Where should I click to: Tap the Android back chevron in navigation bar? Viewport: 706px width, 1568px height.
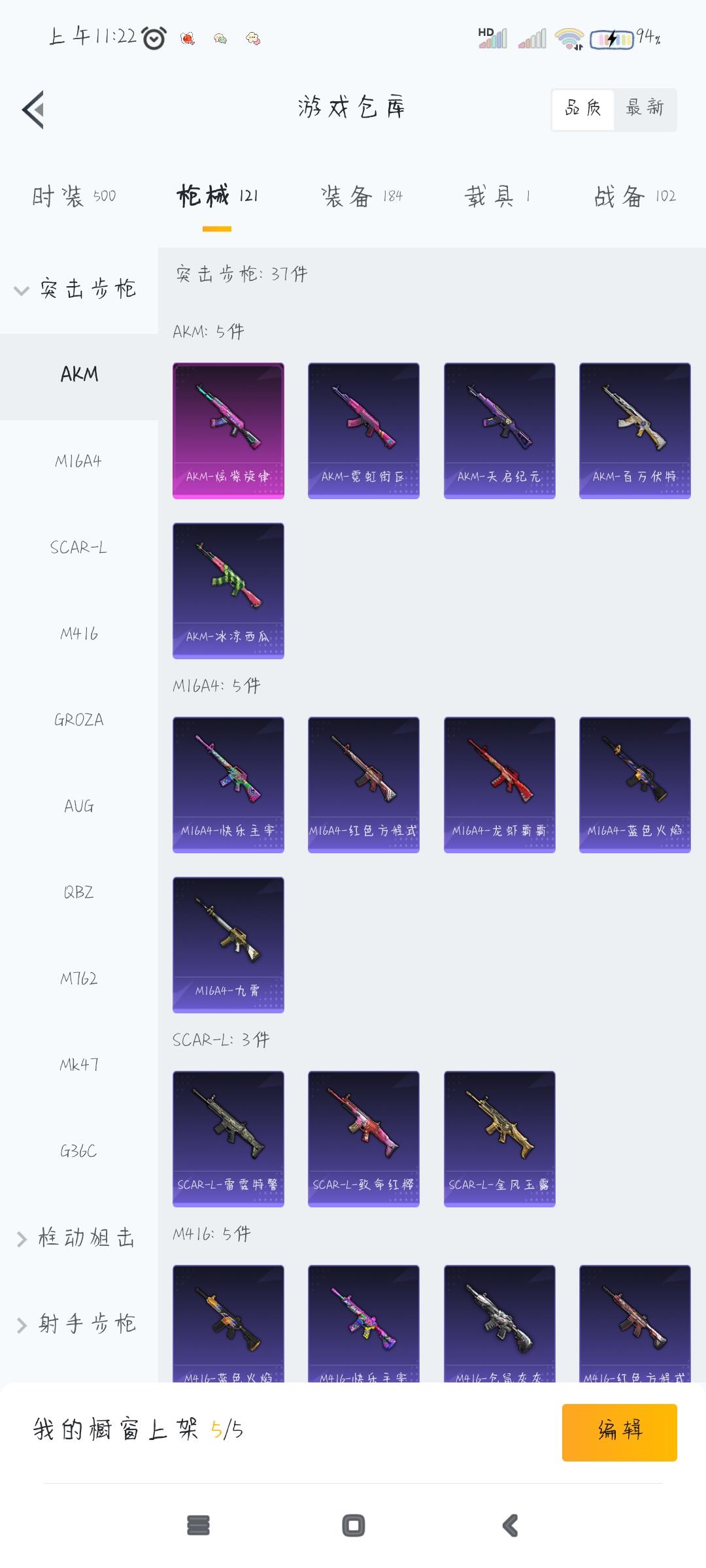(x=511, y=1526)
